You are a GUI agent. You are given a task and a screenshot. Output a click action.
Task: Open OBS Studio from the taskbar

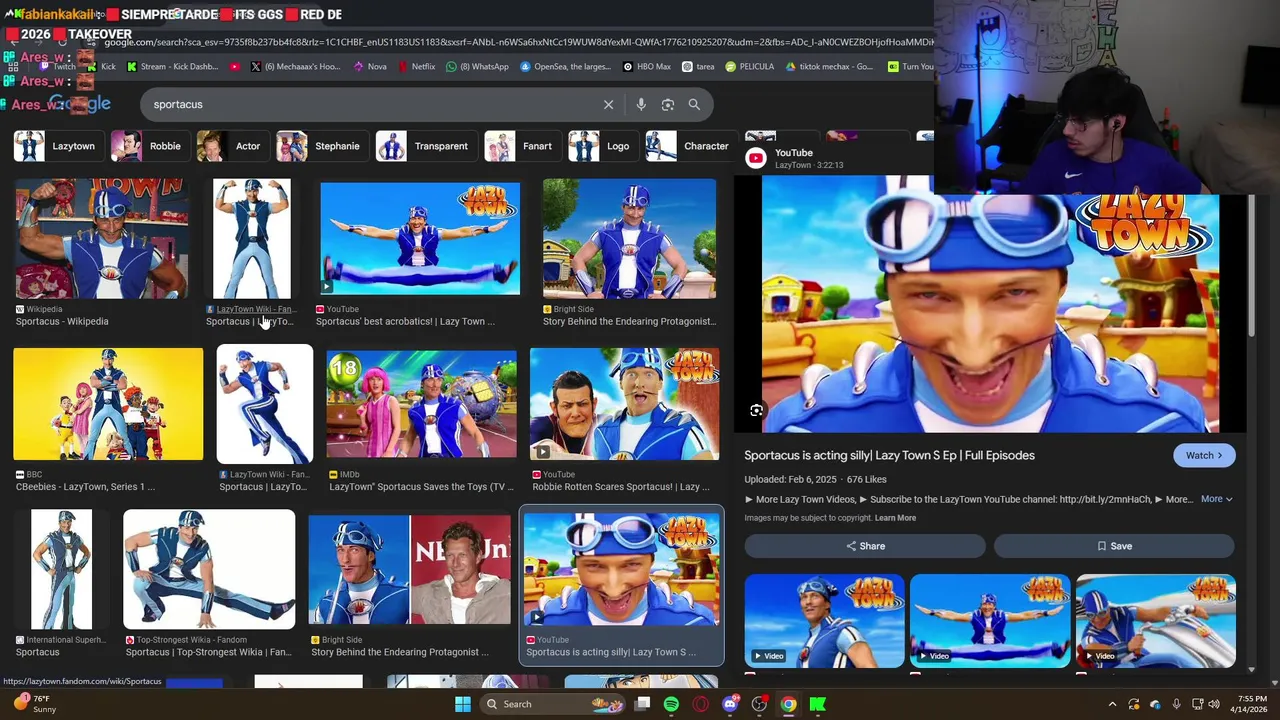tap(759, 704)
